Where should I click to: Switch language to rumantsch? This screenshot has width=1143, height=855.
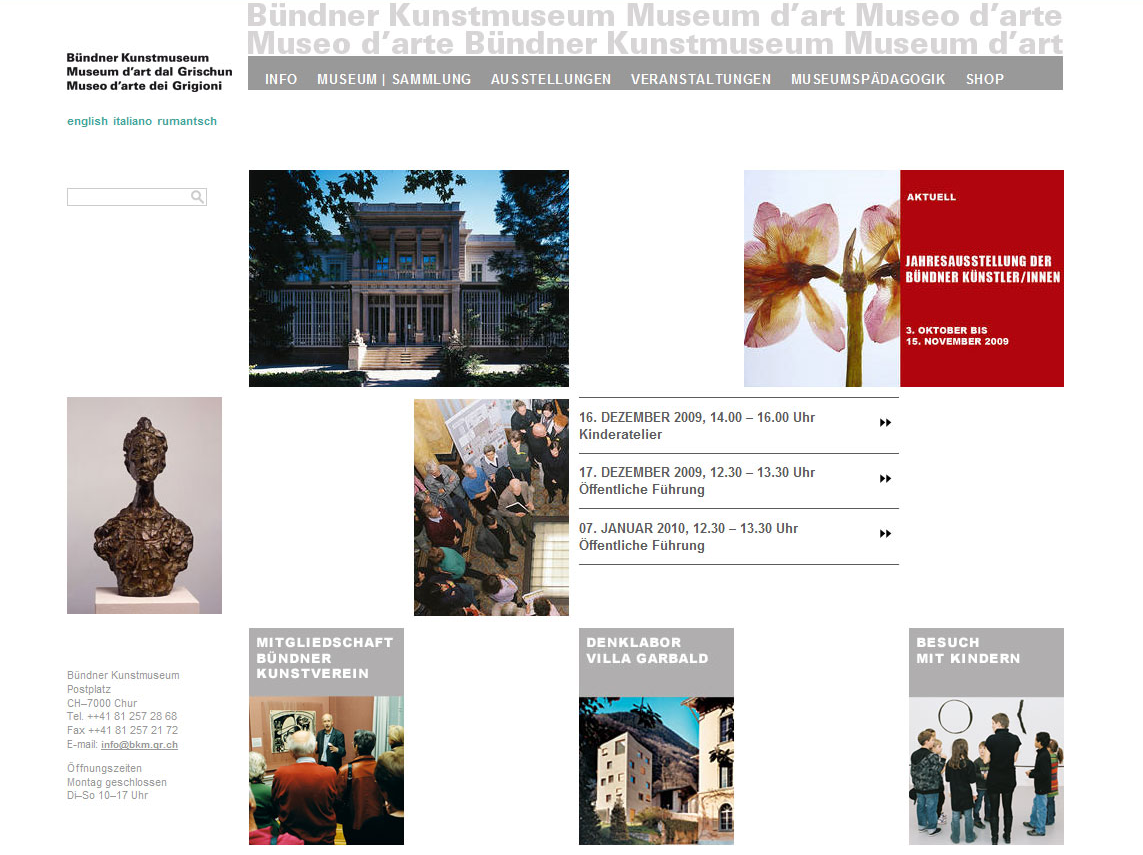pyautogui.click(x=187, y=121)
